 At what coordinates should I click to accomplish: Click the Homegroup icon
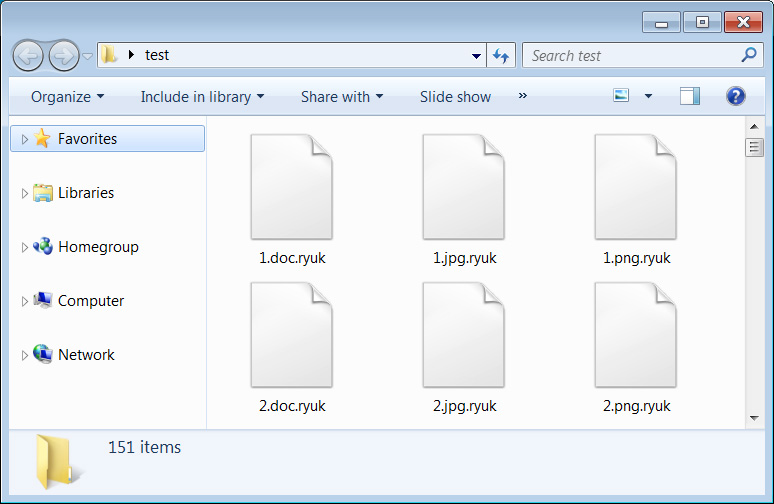coord(43,246)
